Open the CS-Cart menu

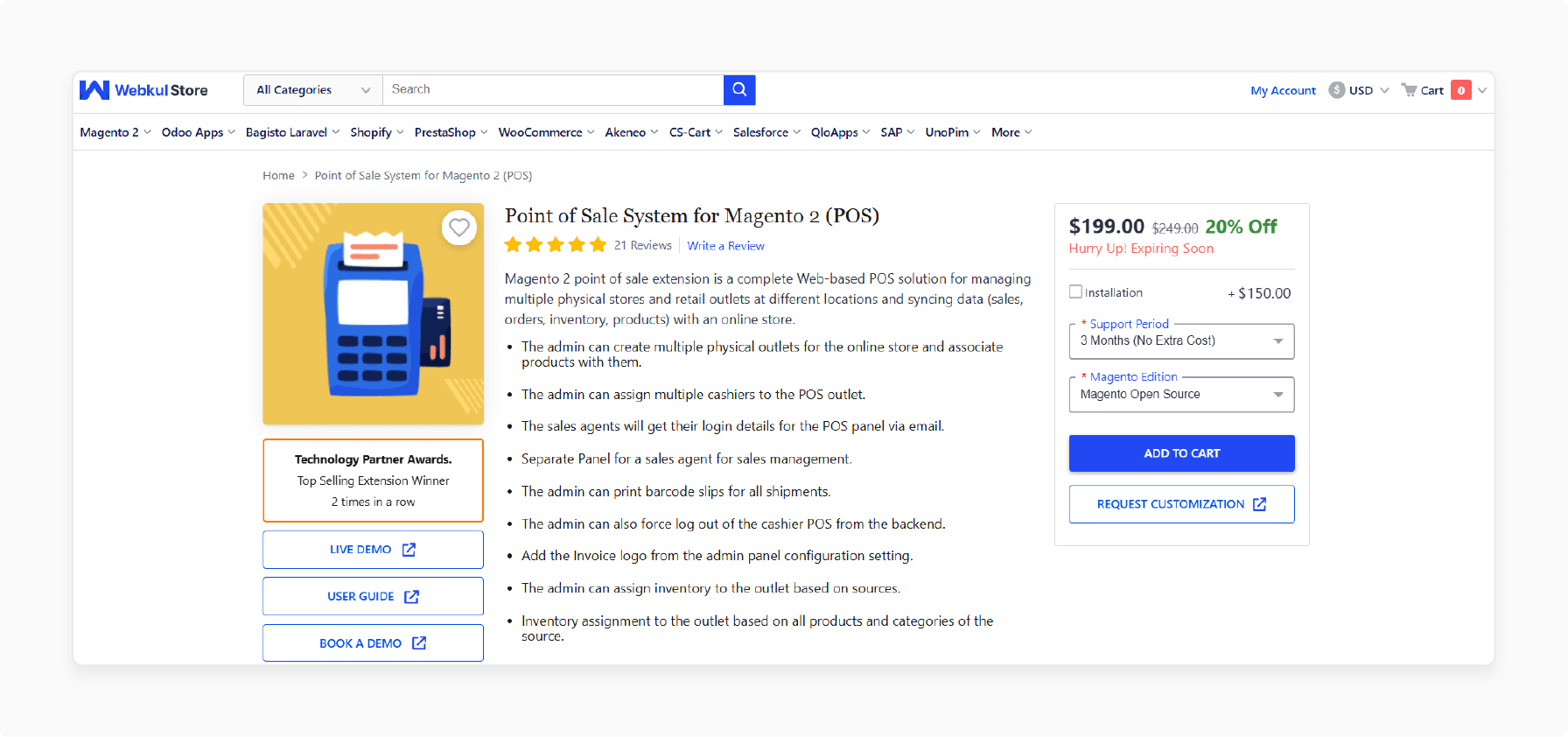click(696, 132)
